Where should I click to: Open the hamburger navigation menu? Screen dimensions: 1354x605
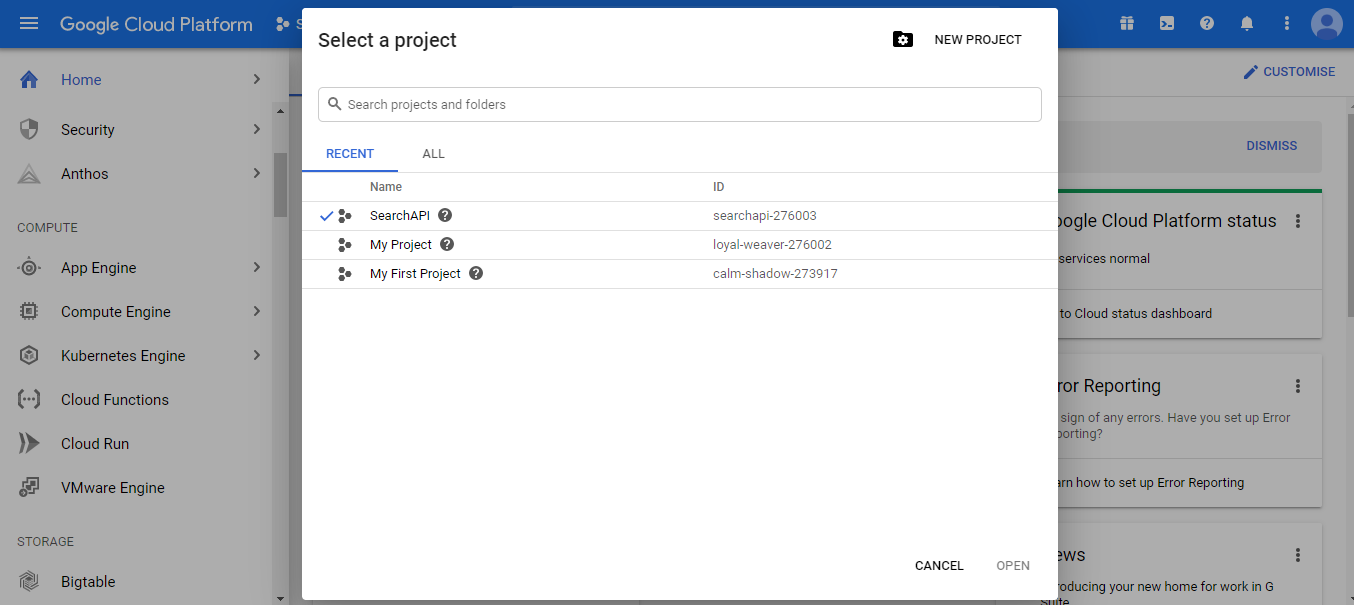[29, 24]
